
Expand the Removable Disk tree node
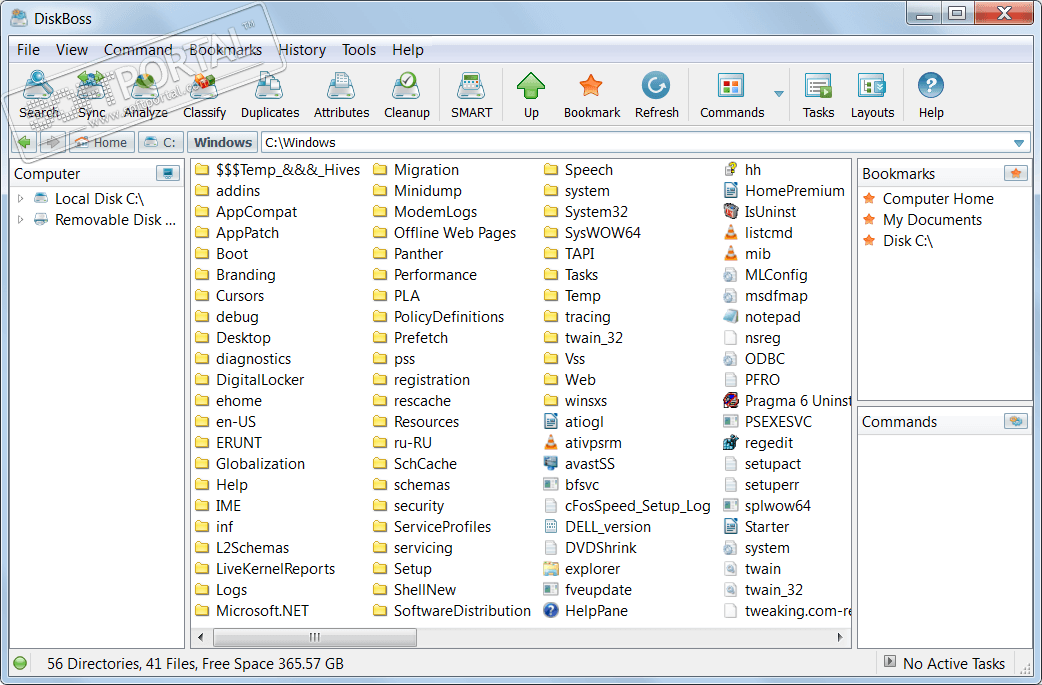21,219
